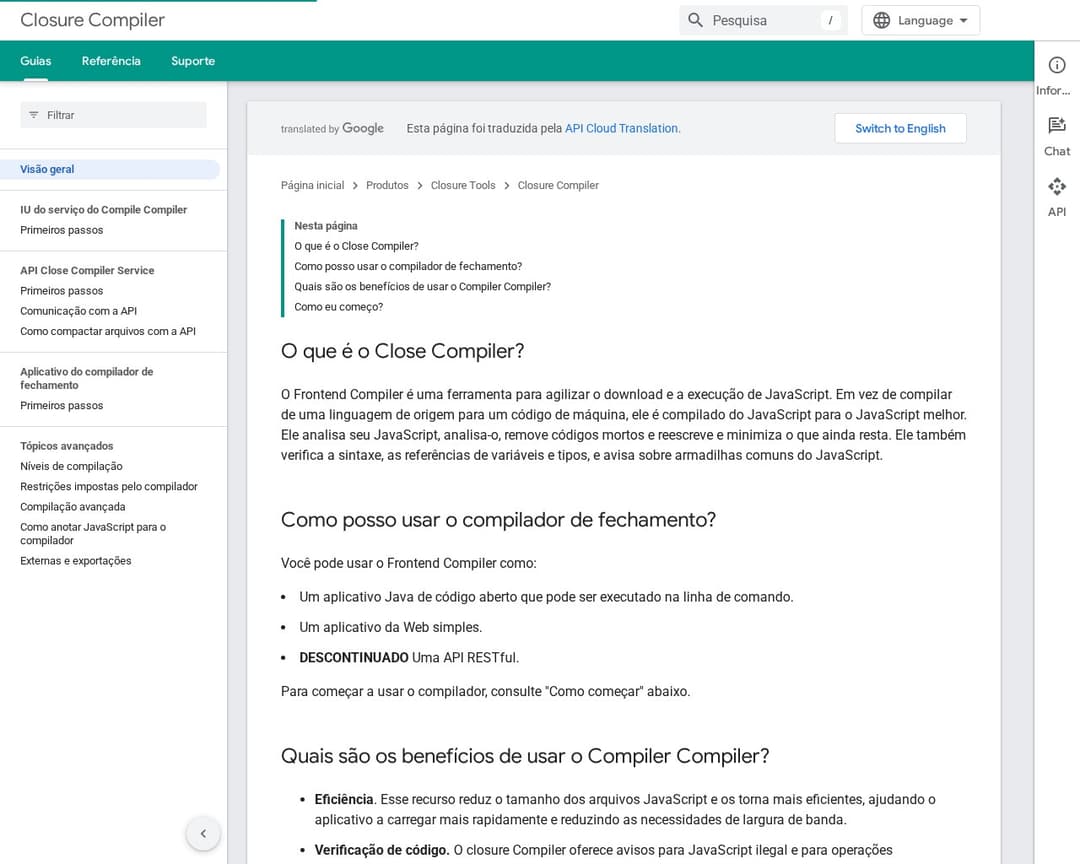Click the Verificação de código bullet label
This screenshot has height=864, width=1080.
point(382,850)
